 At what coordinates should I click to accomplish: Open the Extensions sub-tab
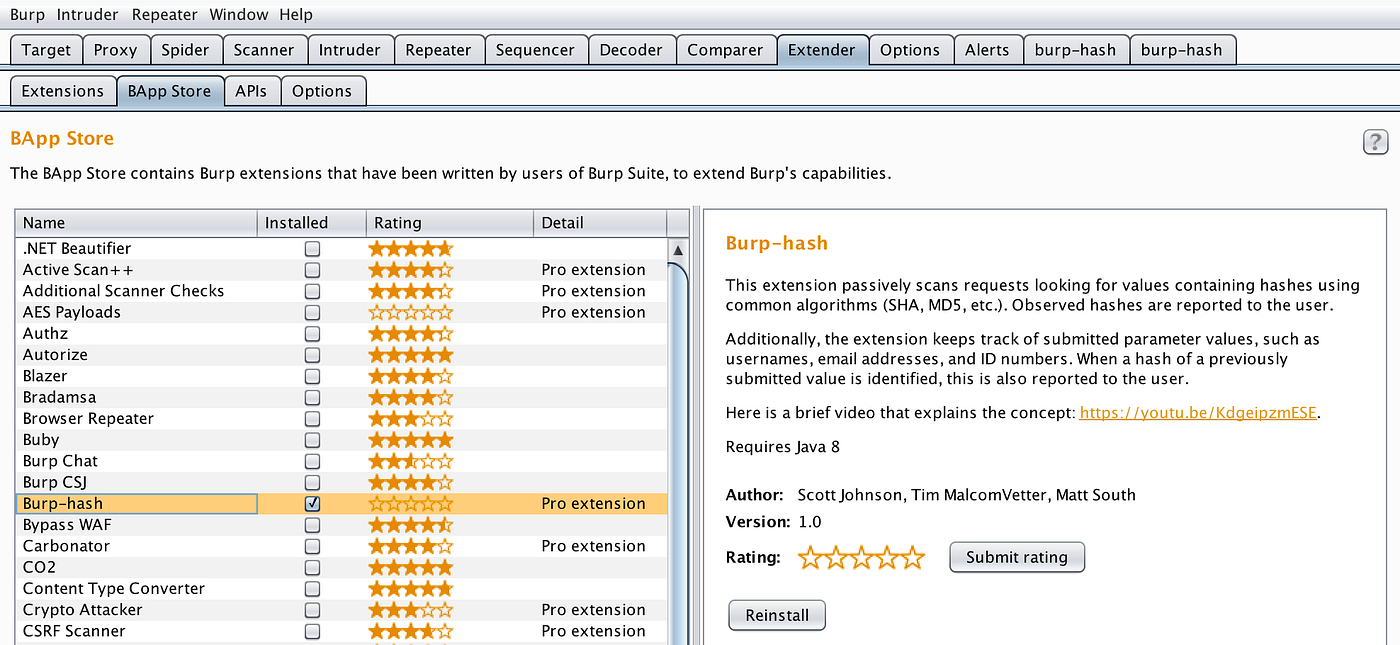[62, 91]
